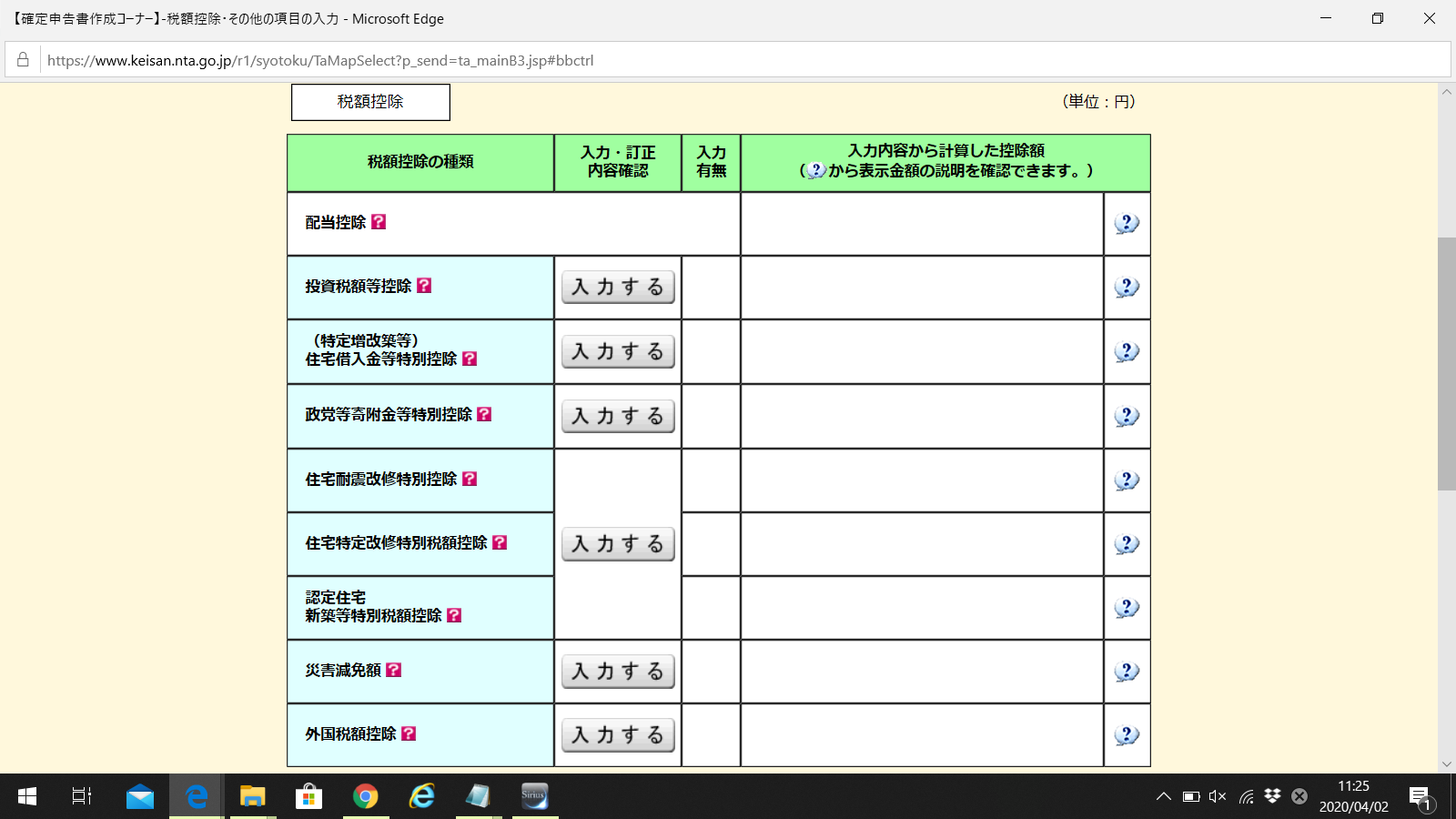
Task: Click 入力する for 政党等寄附金等特別控除
Action: (618, 416)
